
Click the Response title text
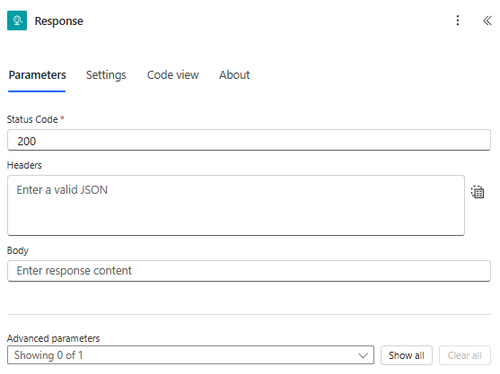[x=59, y=21]
